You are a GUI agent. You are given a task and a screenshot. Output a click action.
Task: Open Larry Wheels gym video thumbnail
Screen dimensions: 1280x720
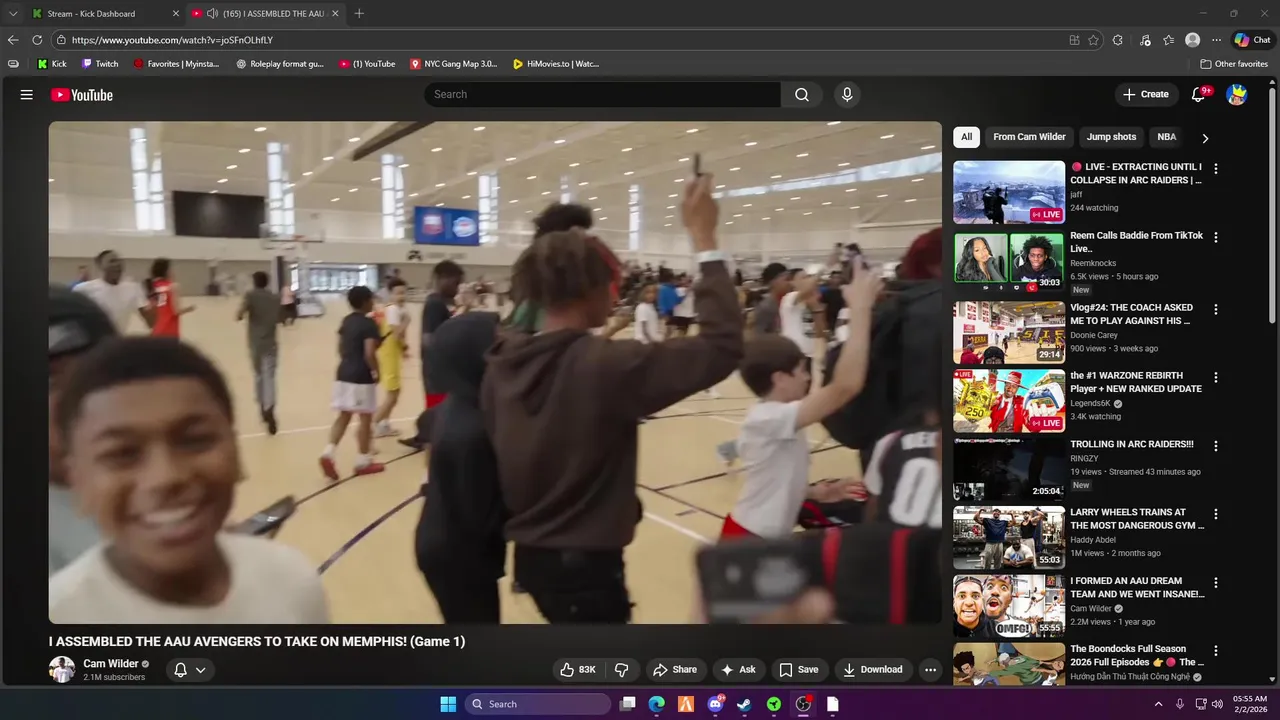[1009, 537]
